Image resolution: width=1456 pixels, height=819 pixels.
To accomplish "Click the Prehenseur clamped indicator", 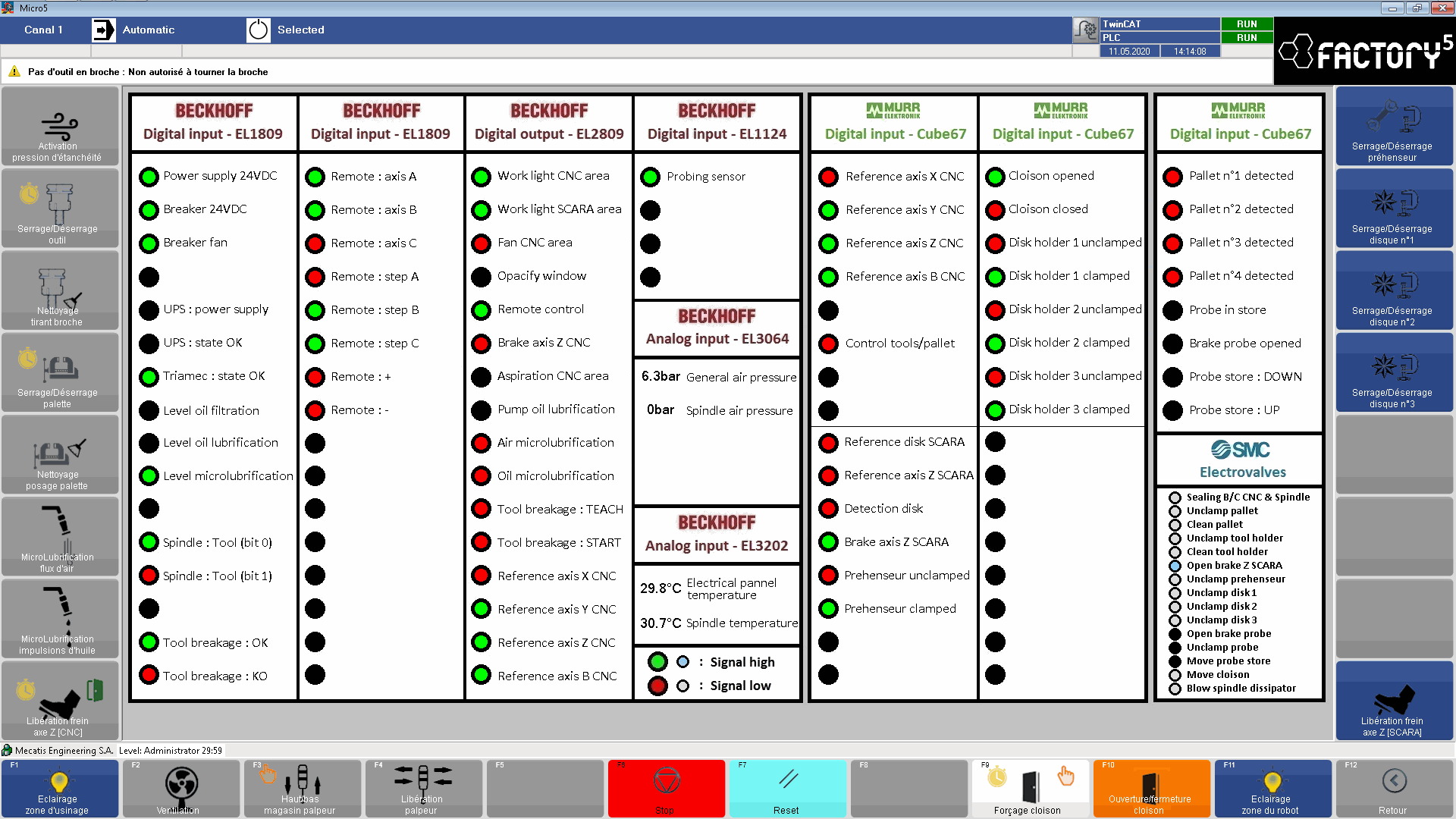I will [x=828, y=609].
